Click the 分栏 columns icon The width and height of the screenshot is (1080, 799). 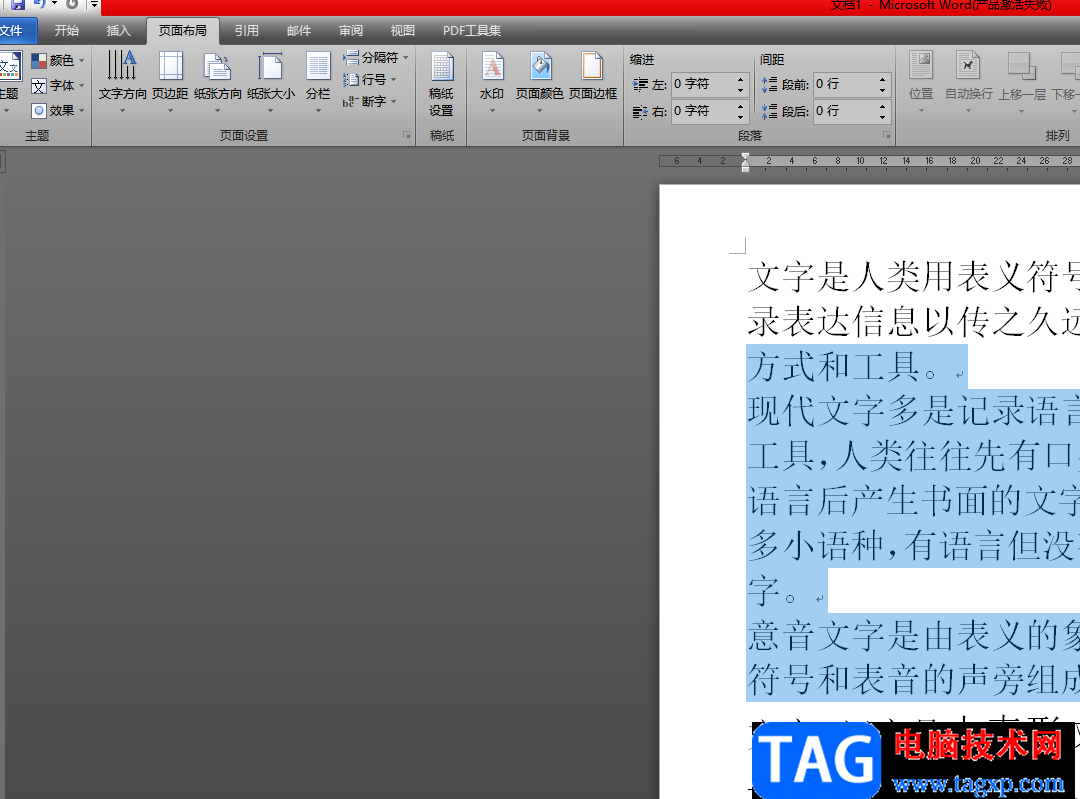(318, 76)
